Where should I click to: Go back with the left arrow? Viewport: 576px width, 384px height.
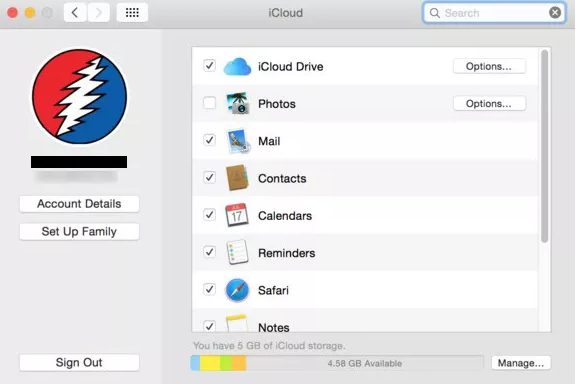coord(75,12)
